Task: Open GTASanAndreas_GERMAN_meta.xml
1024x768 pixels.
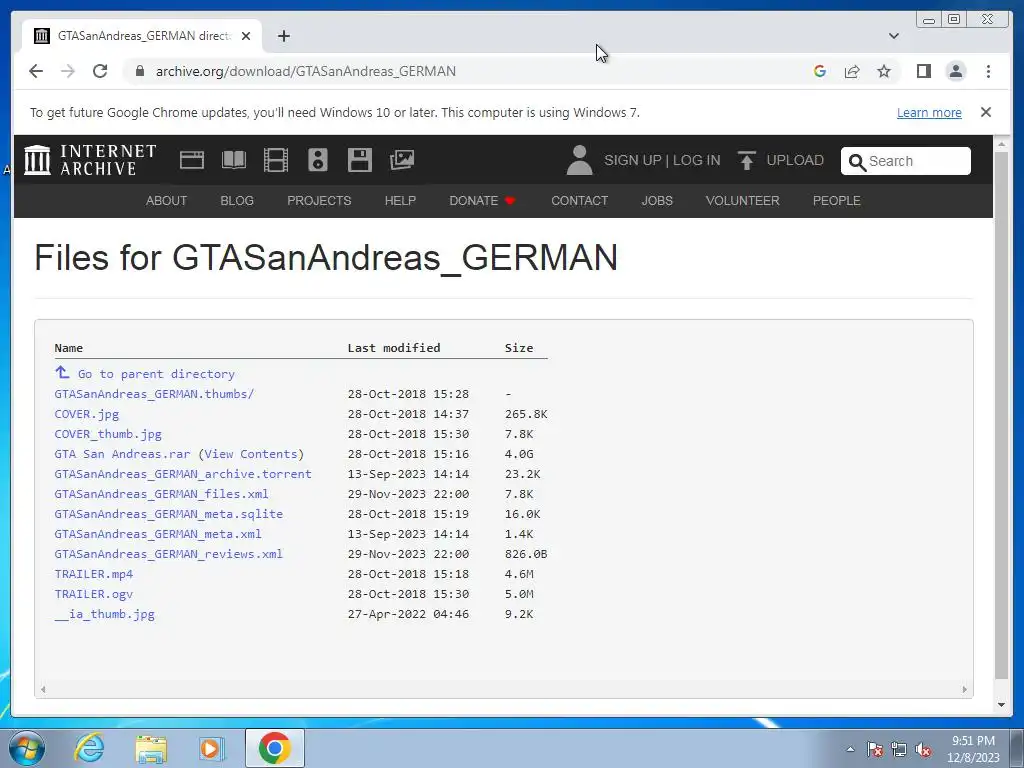Action: [x=158, y=534]
